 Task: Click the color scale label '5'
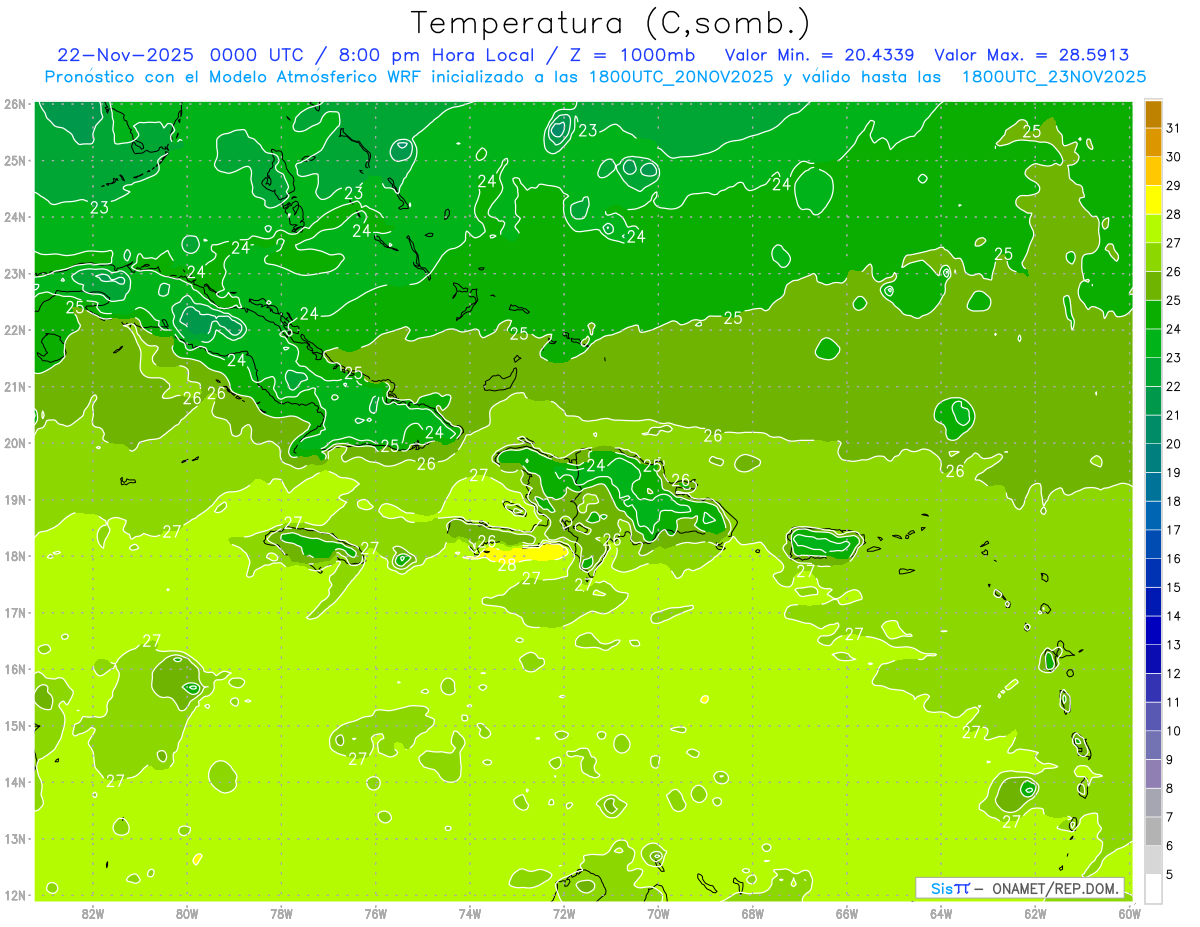click(1170, 874)
